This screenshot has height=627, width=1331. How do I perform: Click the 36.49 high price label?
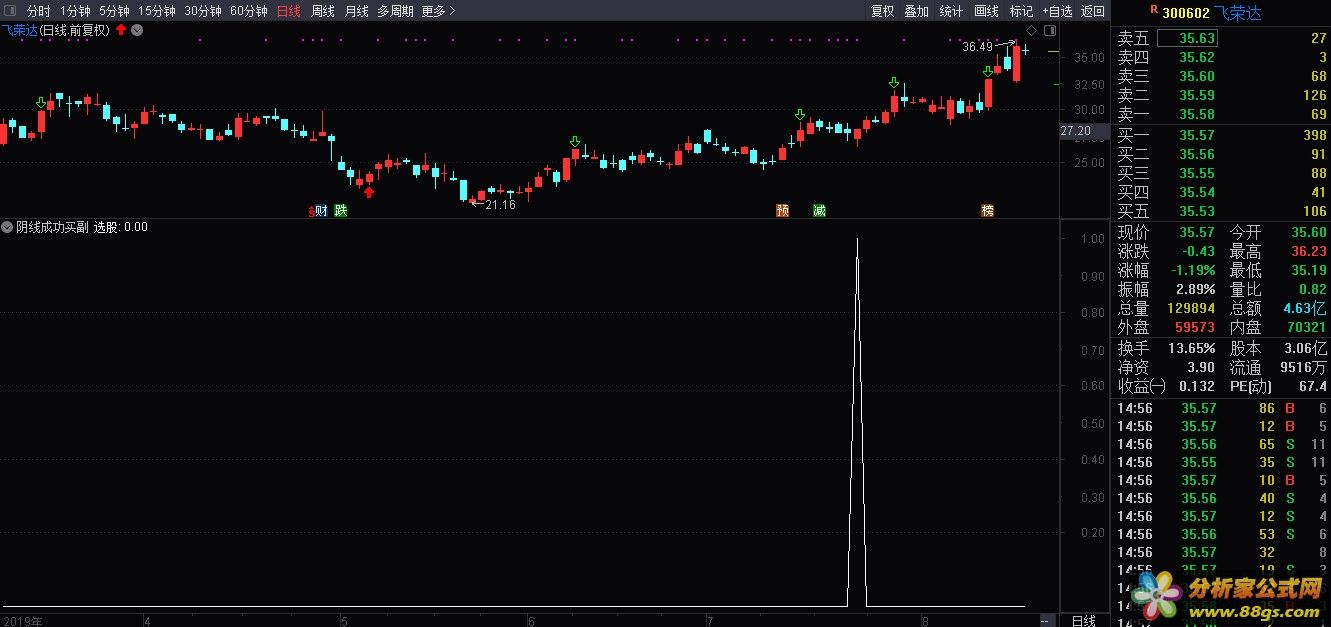[x=977, y=46]
